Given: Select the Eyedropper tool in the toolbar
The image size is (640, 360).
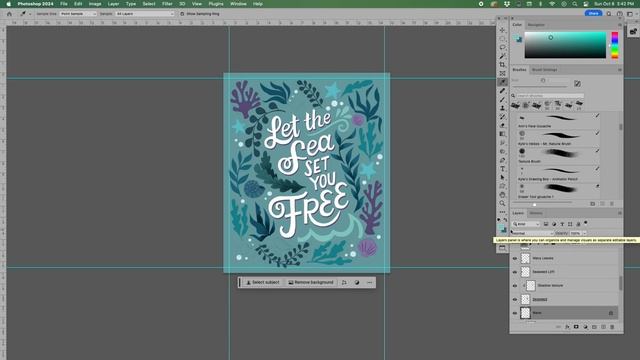Looking at the screenshot, I should (502, 82).
